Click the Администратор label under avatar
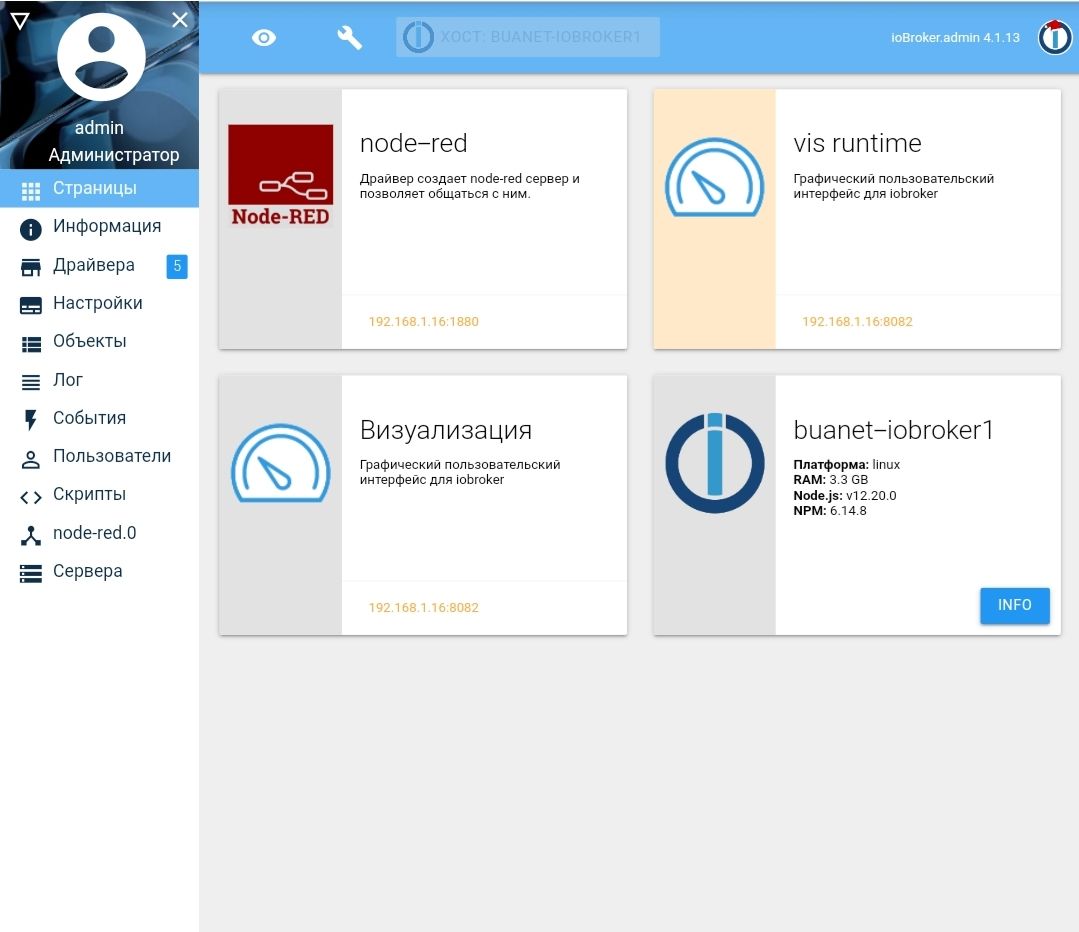This screenshot has width=1079, height=932. [114, 155]
